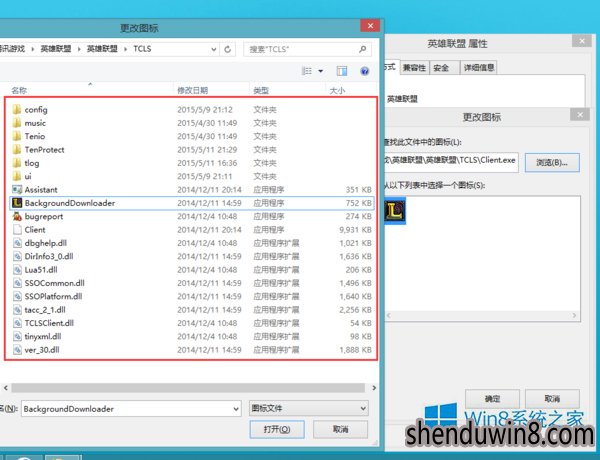The width and height of the screenshot is (600, 460).
Task: Sort files by the 修改日期 column header
Action: 192,91
